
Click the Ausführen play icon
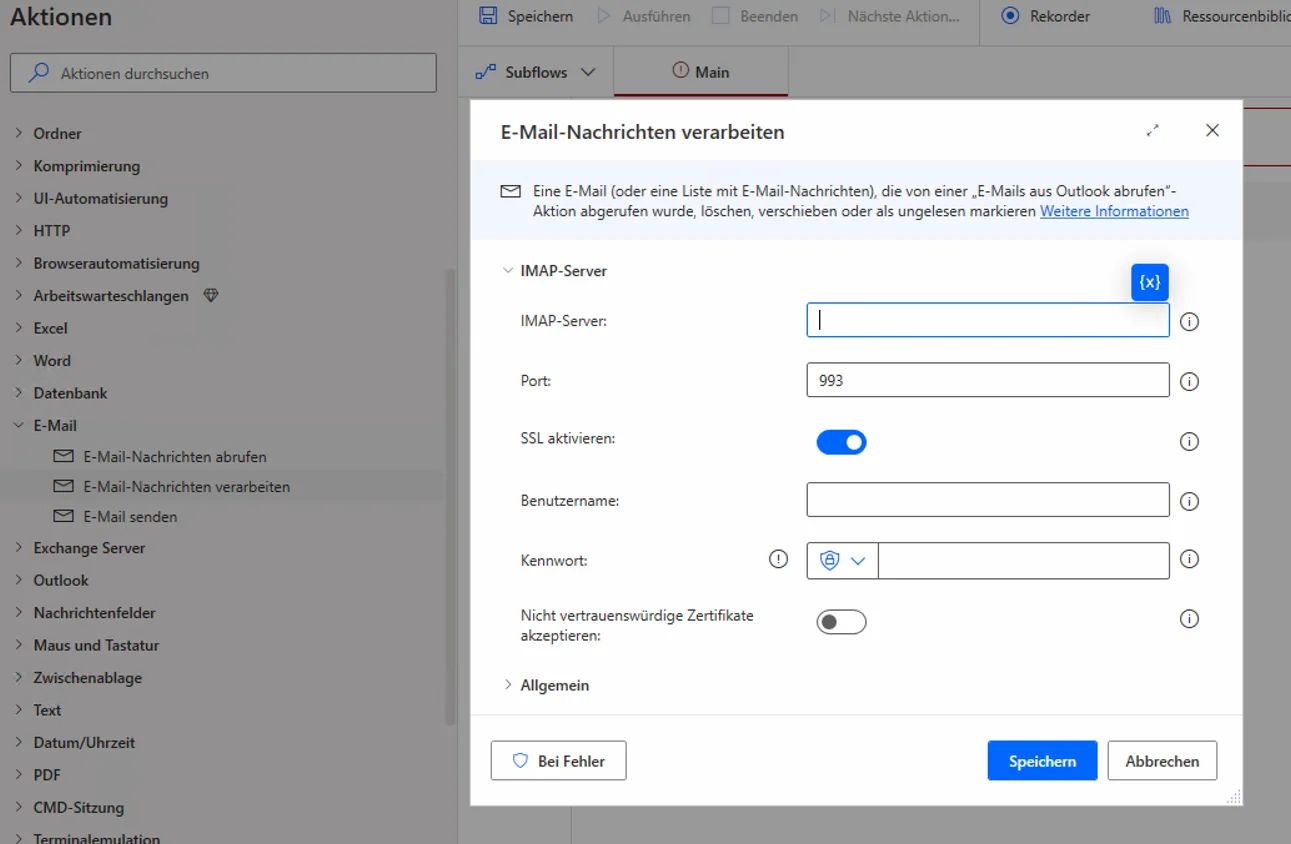click(x=604, y=16)
